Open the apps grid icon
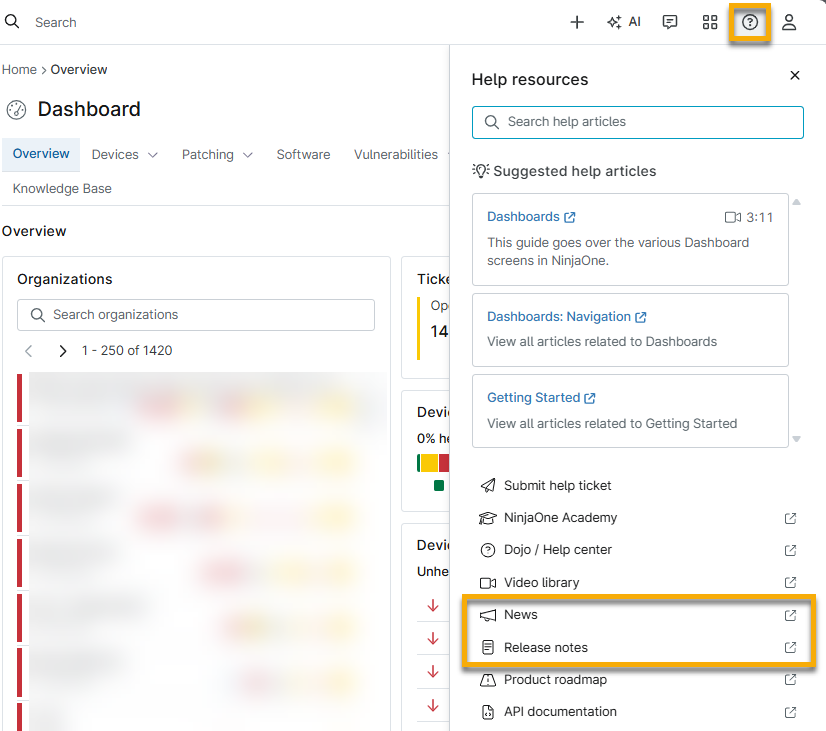 710,22
